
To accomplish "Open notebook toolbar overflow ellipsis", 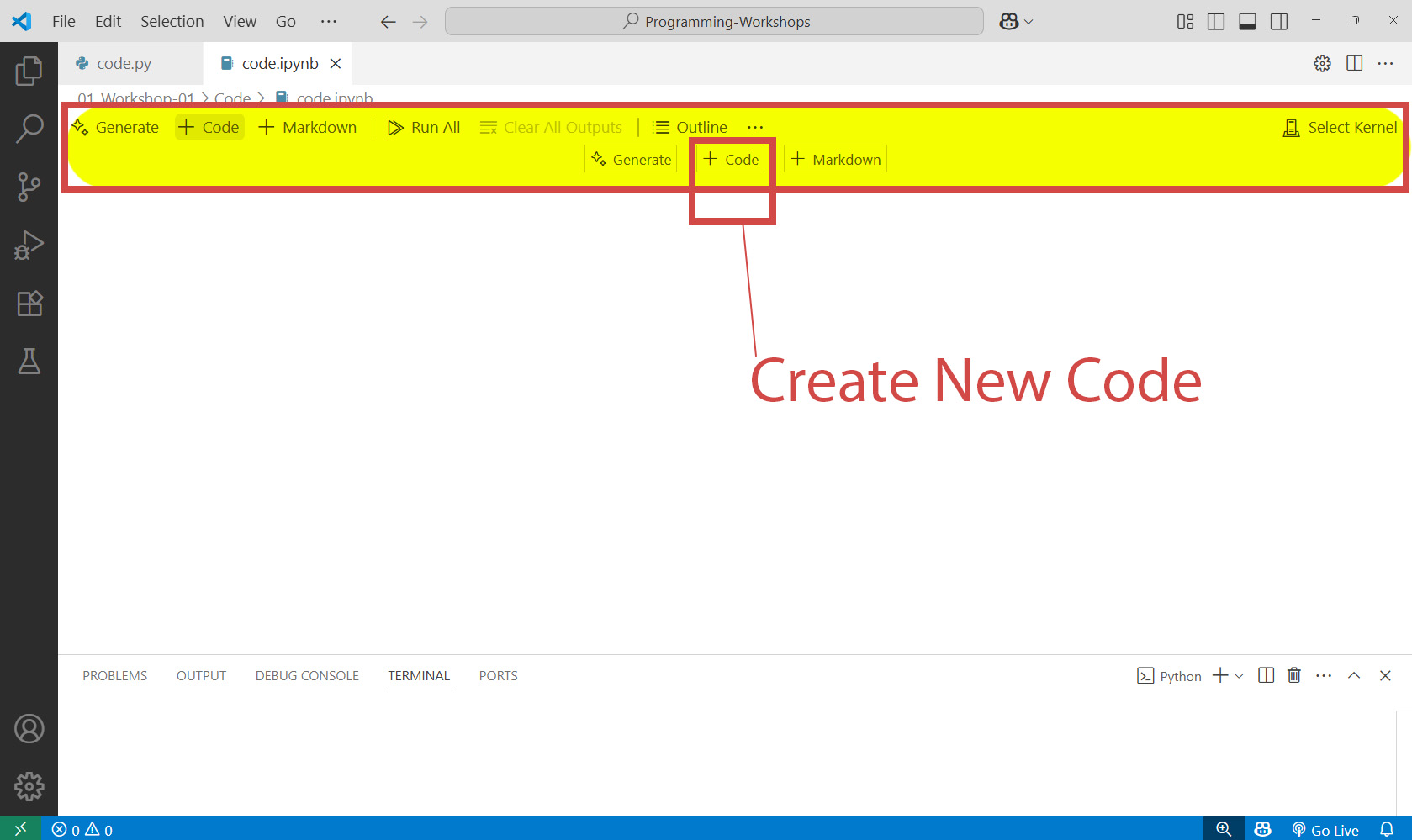I will point(755,127).
